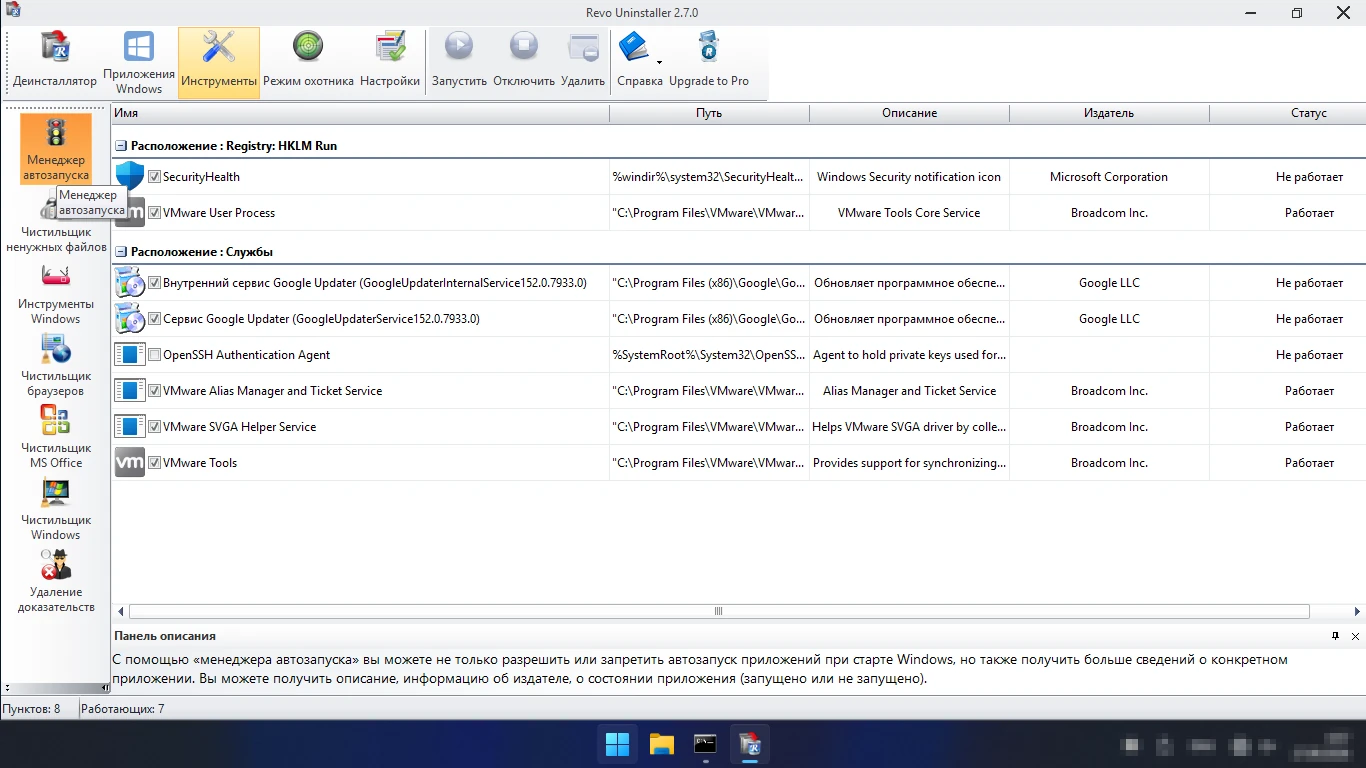This screenshot has height=768, width=1366.
Task: Uncheck the VMware Tools service checkbox
Action: coord(155,463)
